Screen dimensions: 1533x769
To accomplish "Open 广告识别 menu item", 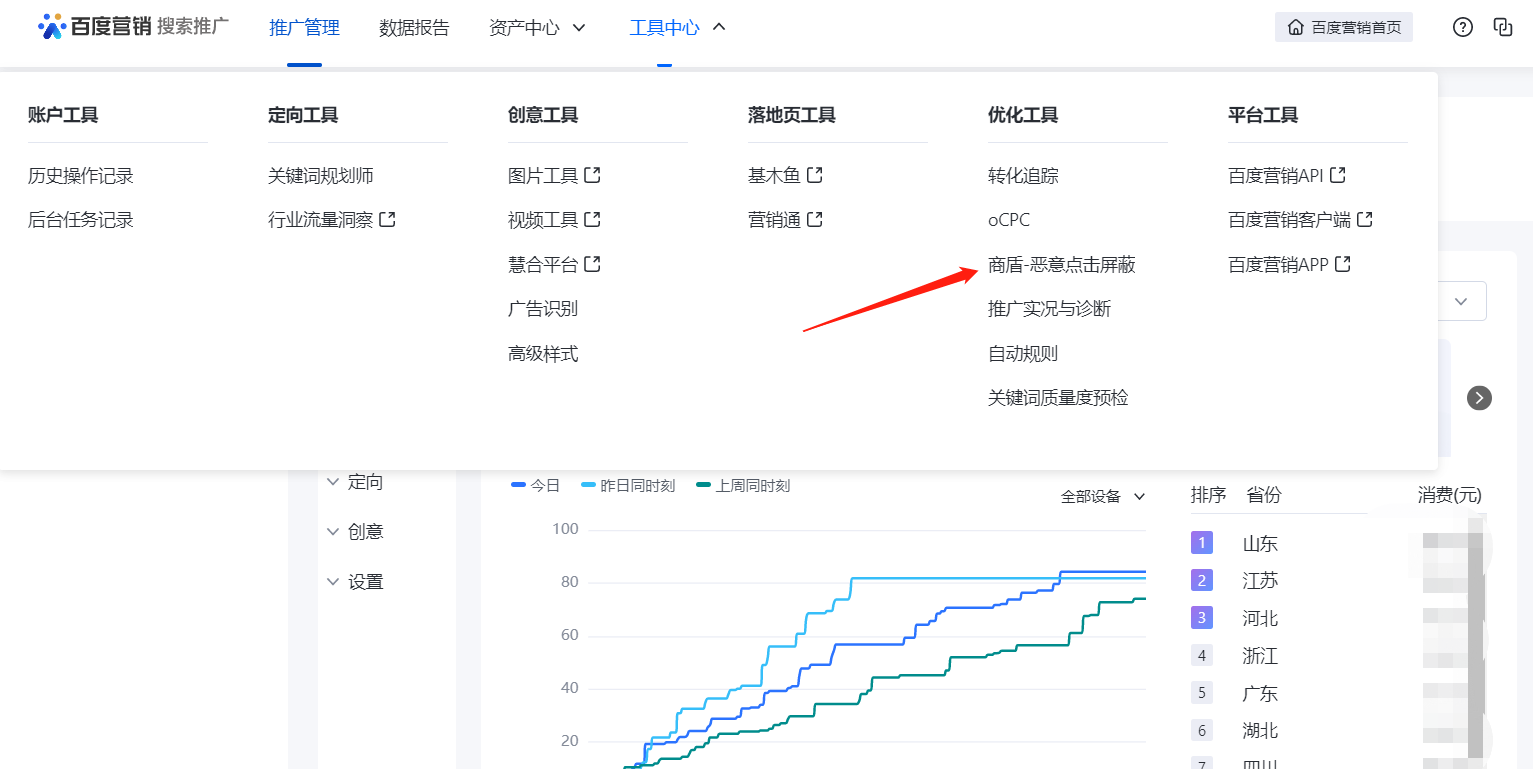I will 543,309.
